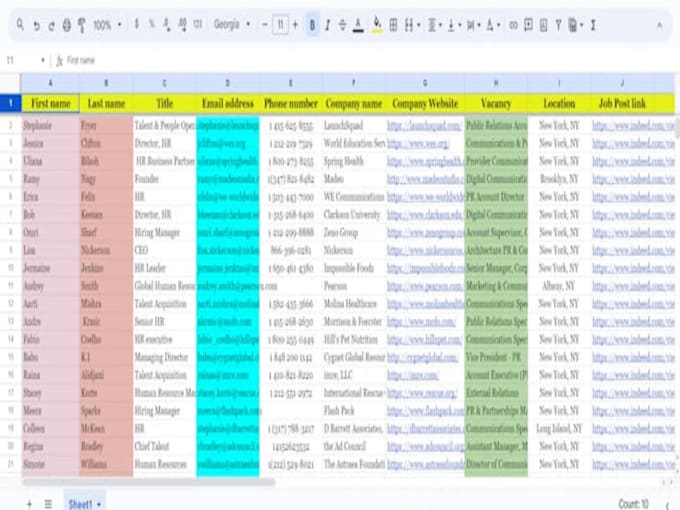Open the filter views dropdown

pos(576,25)
